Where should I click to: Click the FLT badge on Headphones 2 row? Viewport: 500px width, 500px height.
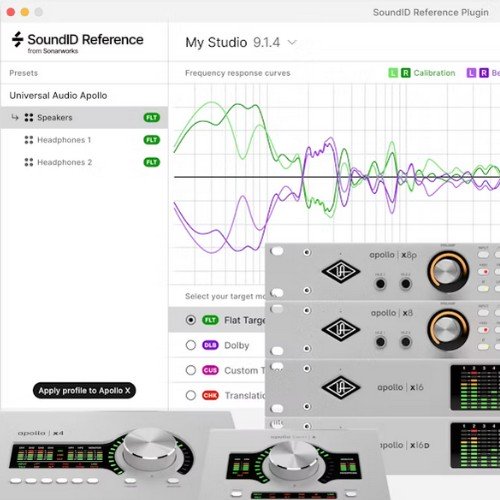pos(152,162)
